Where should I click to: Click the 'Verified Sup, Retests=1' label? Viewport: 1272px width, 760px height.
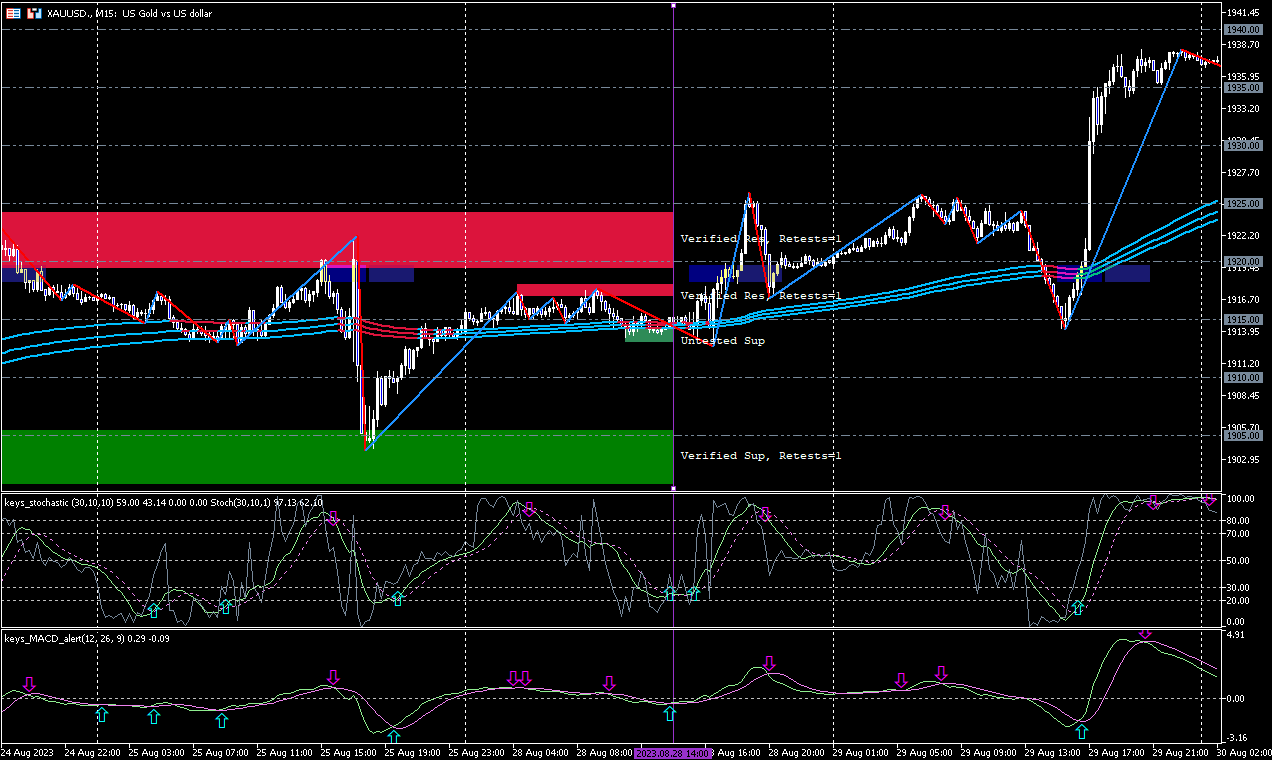(761, 456)
